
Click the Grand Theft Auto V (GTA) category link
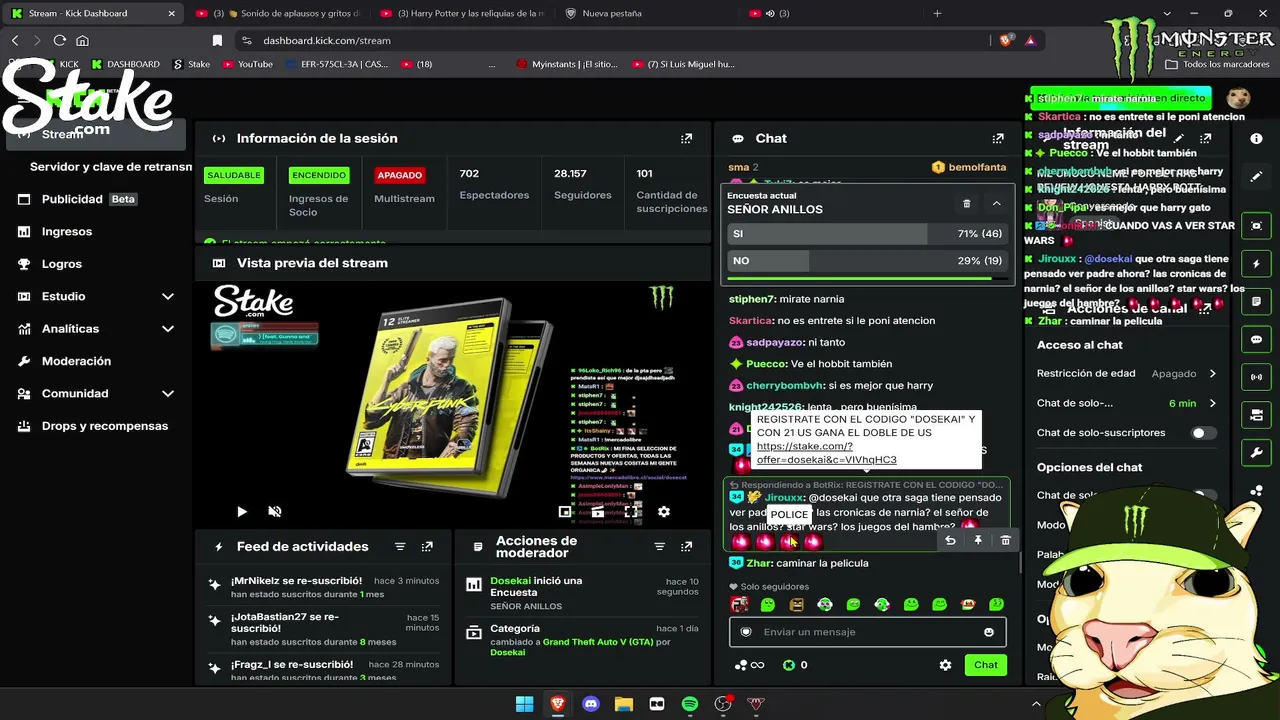[598, 642]
